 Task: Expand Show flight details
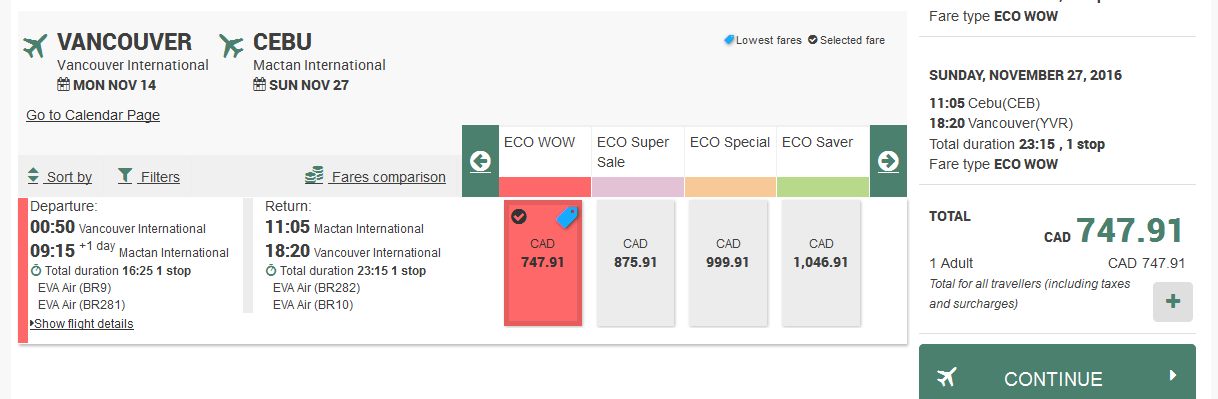pyautogui.click(x=82, y=324)
